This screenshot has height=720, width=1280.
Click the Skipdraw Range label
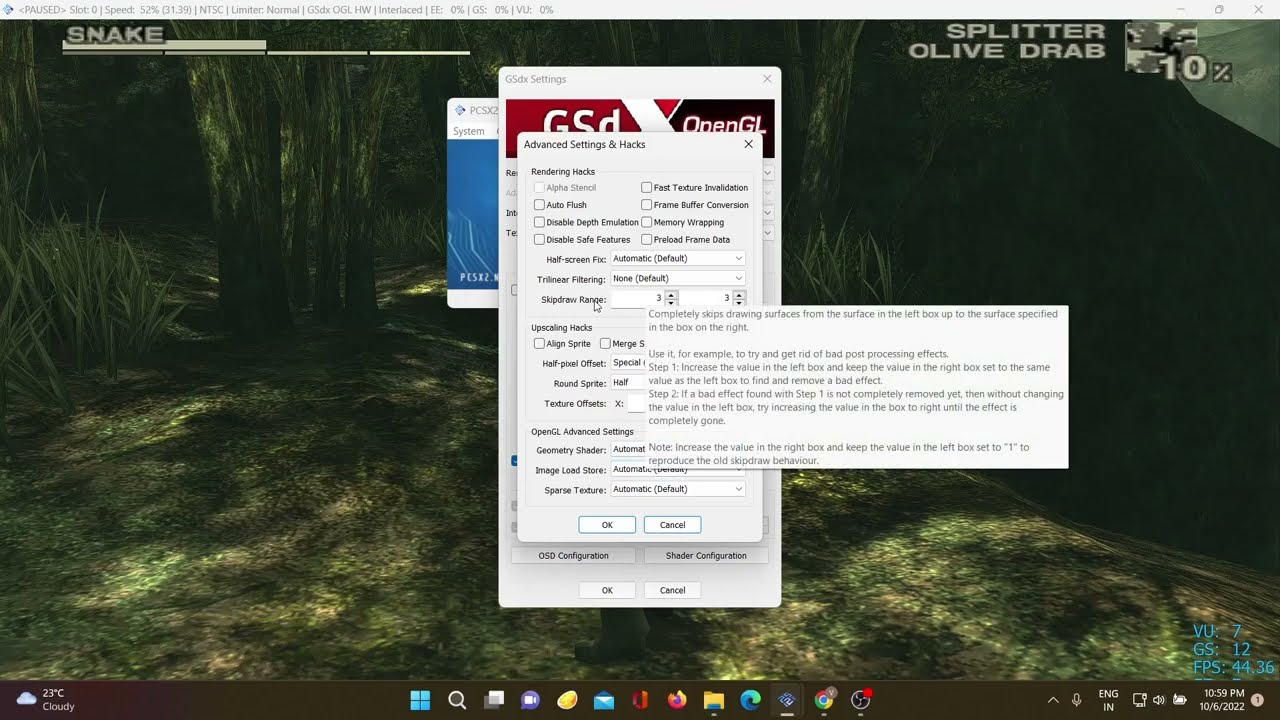(x=573, y=299)
